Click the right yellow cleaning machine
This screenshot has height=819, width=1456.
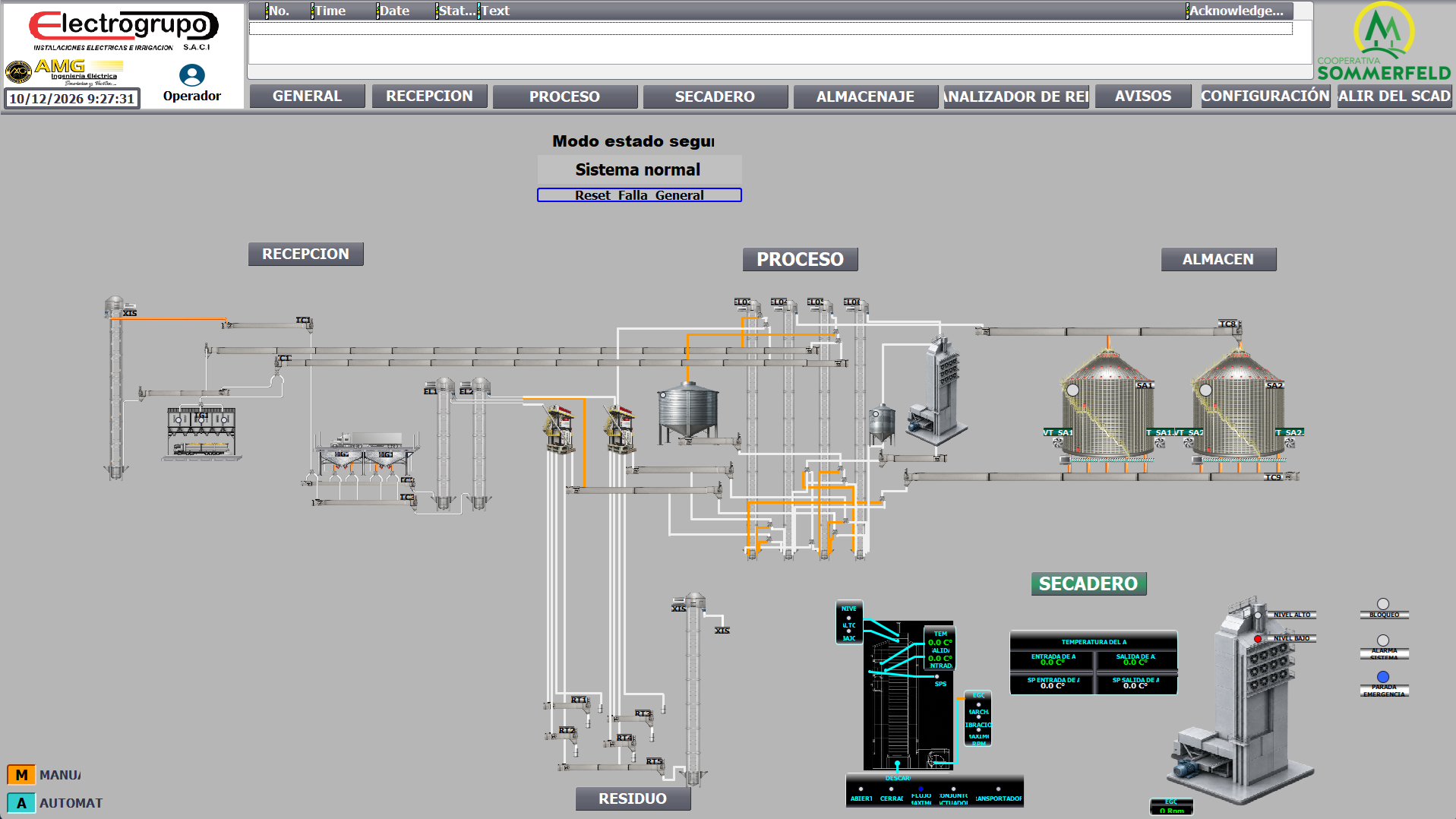point(619,429)
